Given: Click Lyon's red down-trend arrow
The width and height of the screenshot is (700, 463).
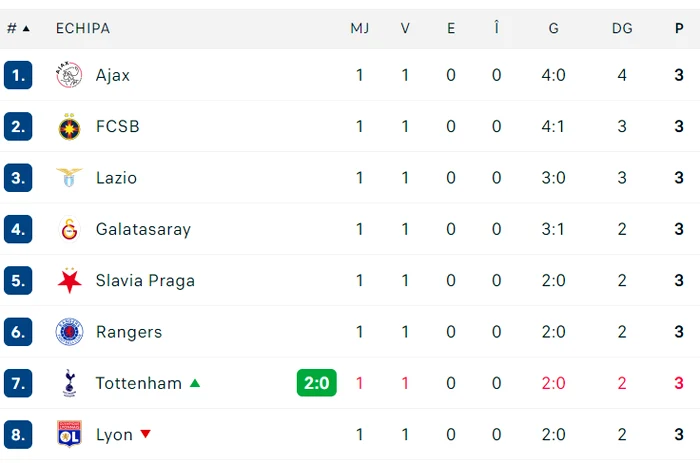Looking at the screenshot, I should click(146, 434).
